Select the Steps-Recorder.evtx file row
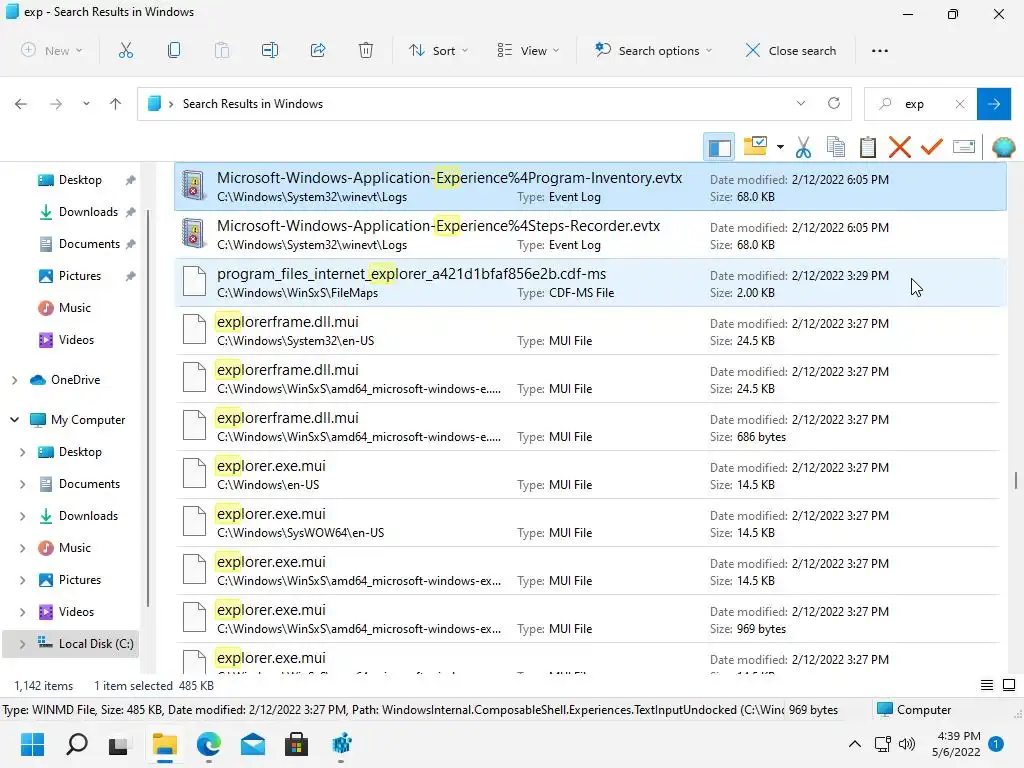The height and width of the screenshot is (768, 1024). click(590, 234)
